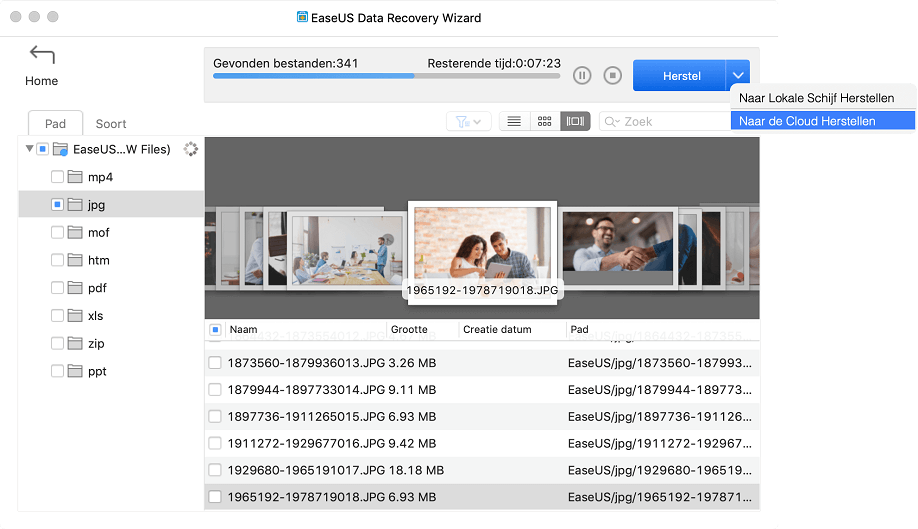Tick the mp4 folder checkbox
This screenshot has width=918, height=529.
[x=57, y=177]
